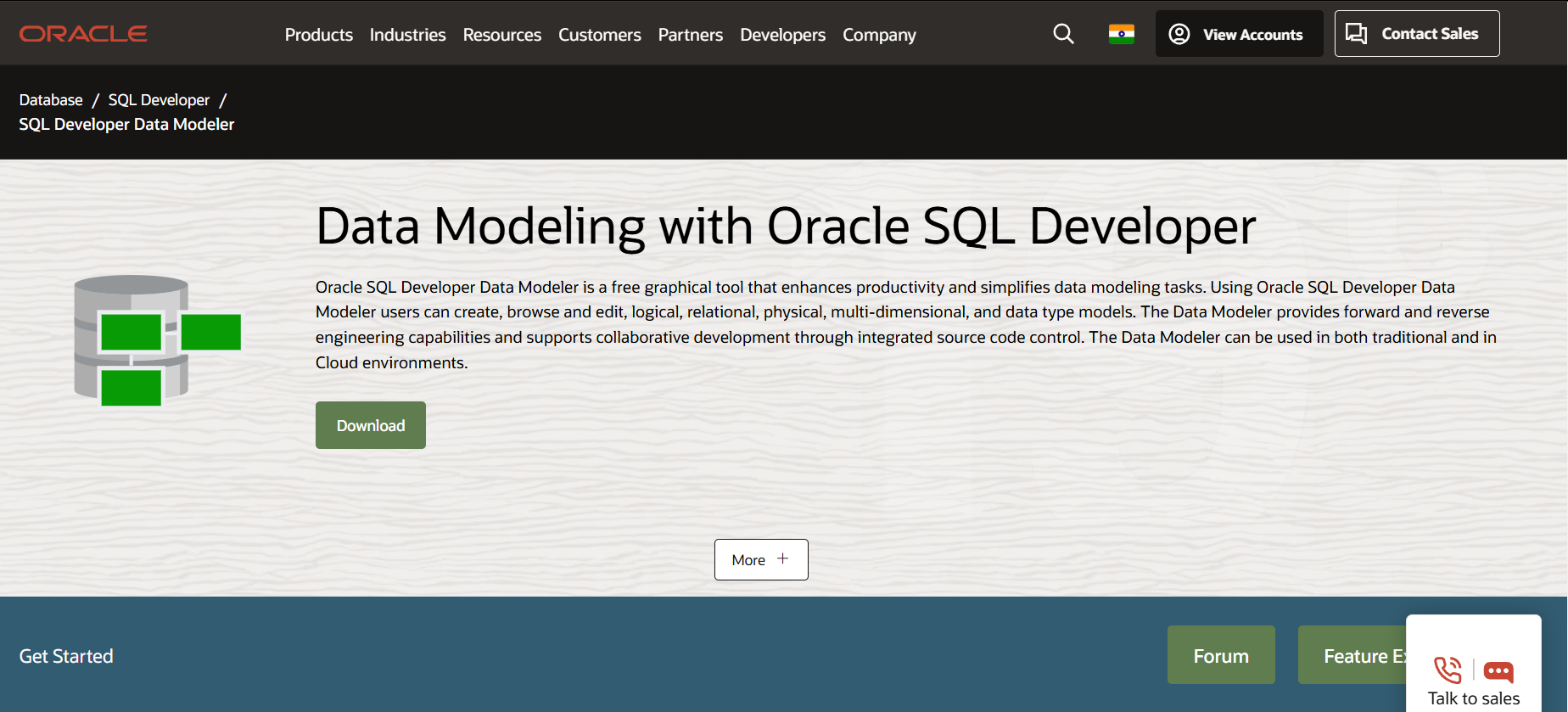Go to Database breadcrumb link
The width and height of the screenshot is (1568, 712).
click(x=51, y=100)
